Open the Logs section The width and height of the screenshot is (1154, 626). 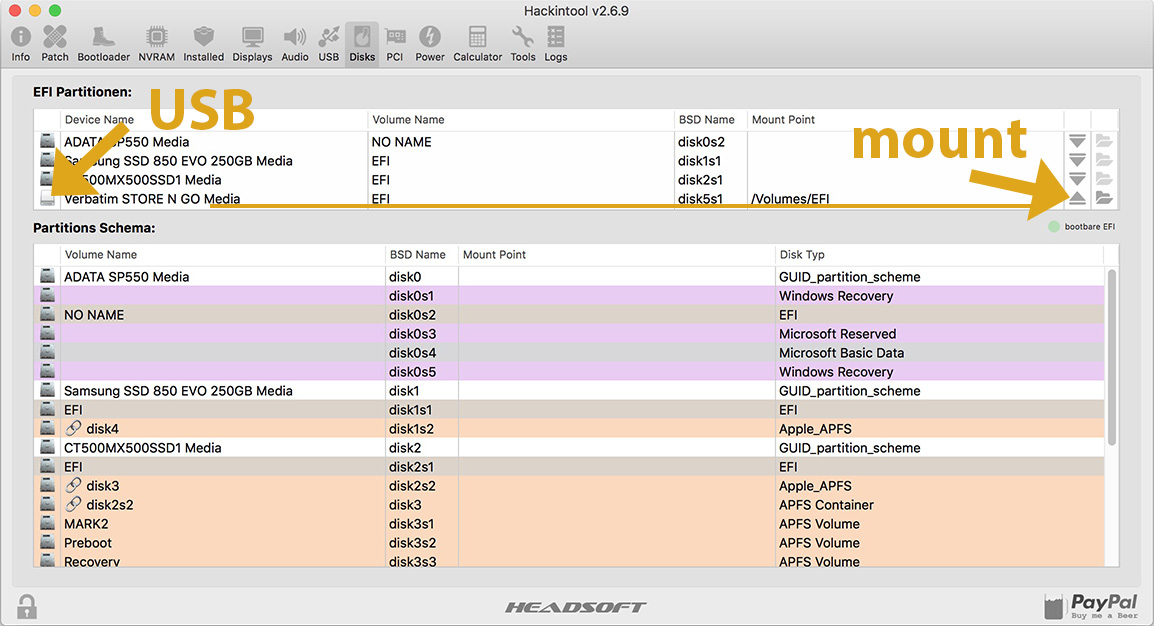pos(556,44)
